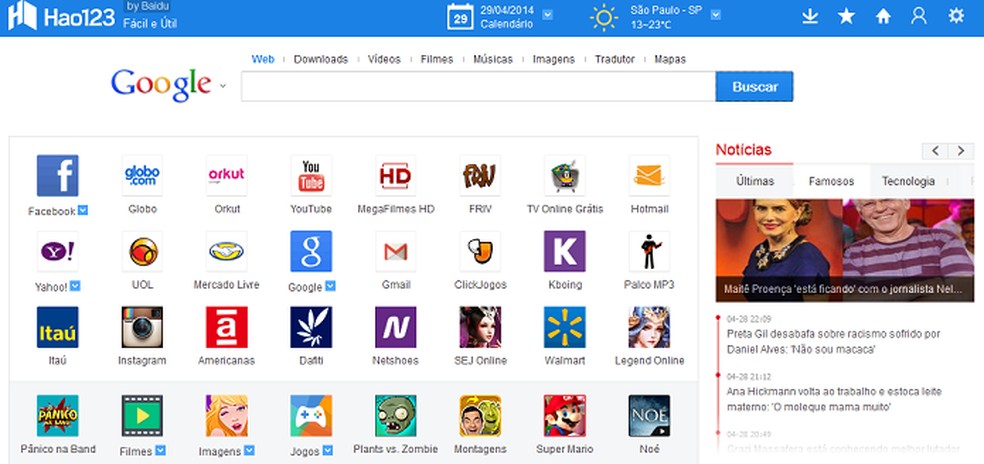Switch to Downloads search tab
984x464 pixels.
pyautogui.click(x=321, y=59)
